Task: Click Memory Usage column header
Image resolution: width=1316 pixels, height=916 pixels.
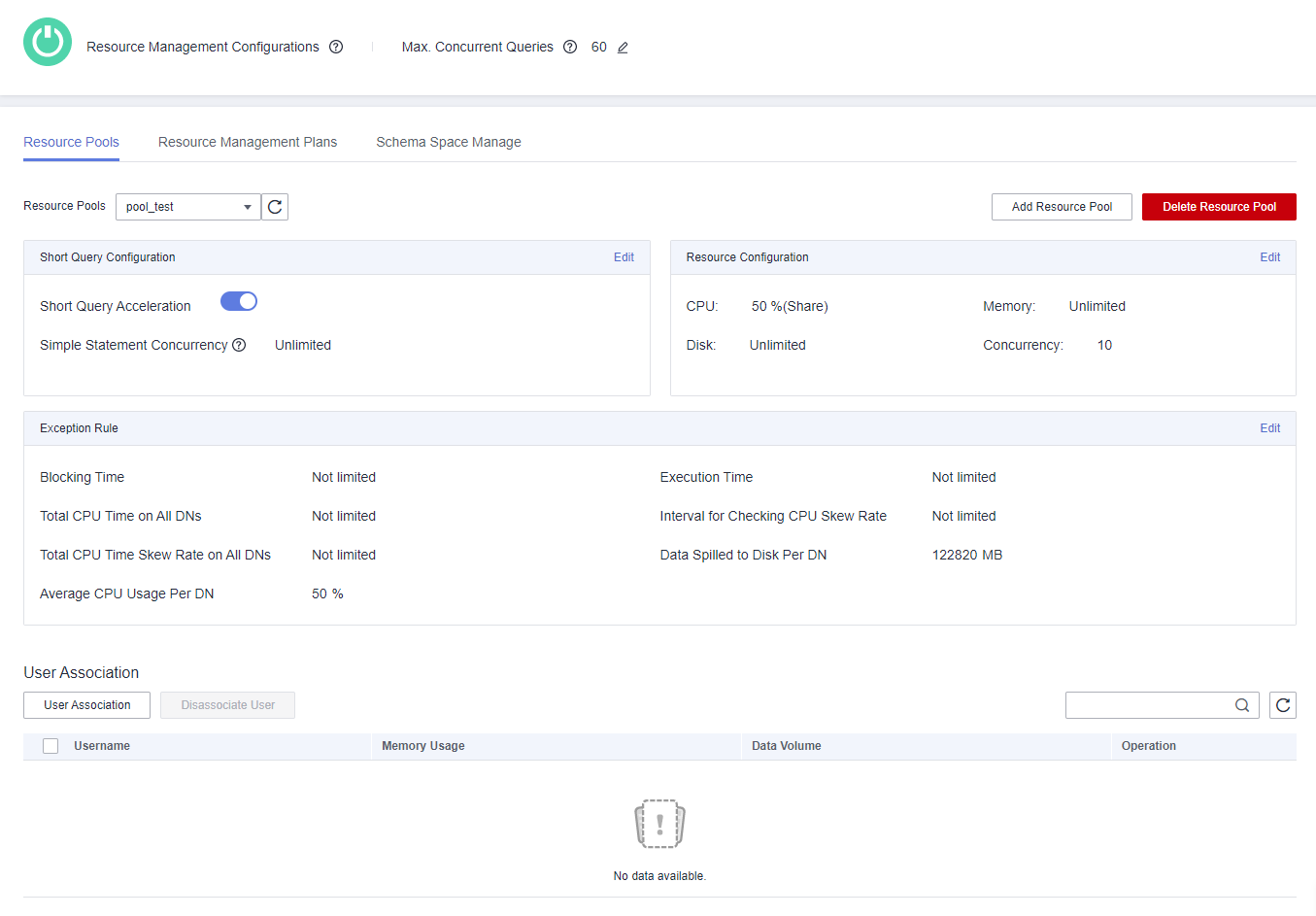Action: coord(423,746)
